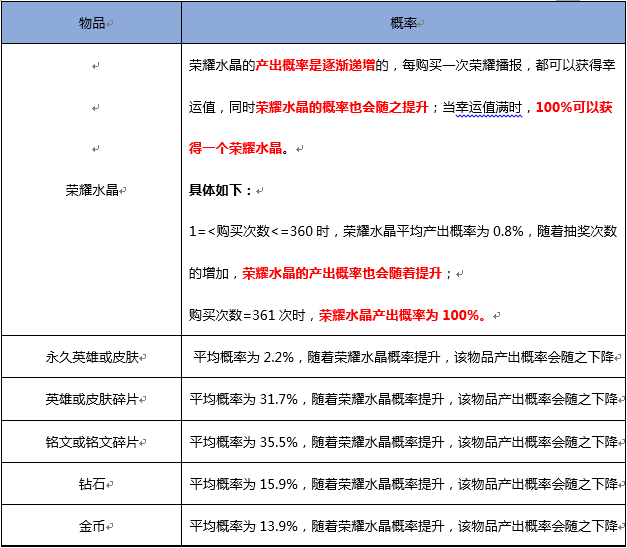Screen dimensions: 627x548
Task: Click the 概率 column header cell
Action: 402,22
